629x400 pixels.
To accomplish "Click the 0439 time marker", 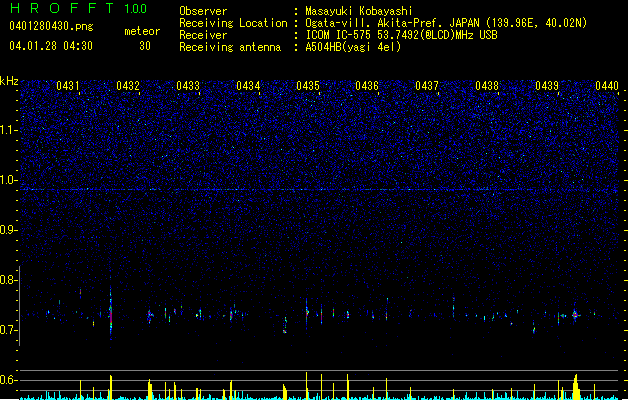I will (547, 85).
